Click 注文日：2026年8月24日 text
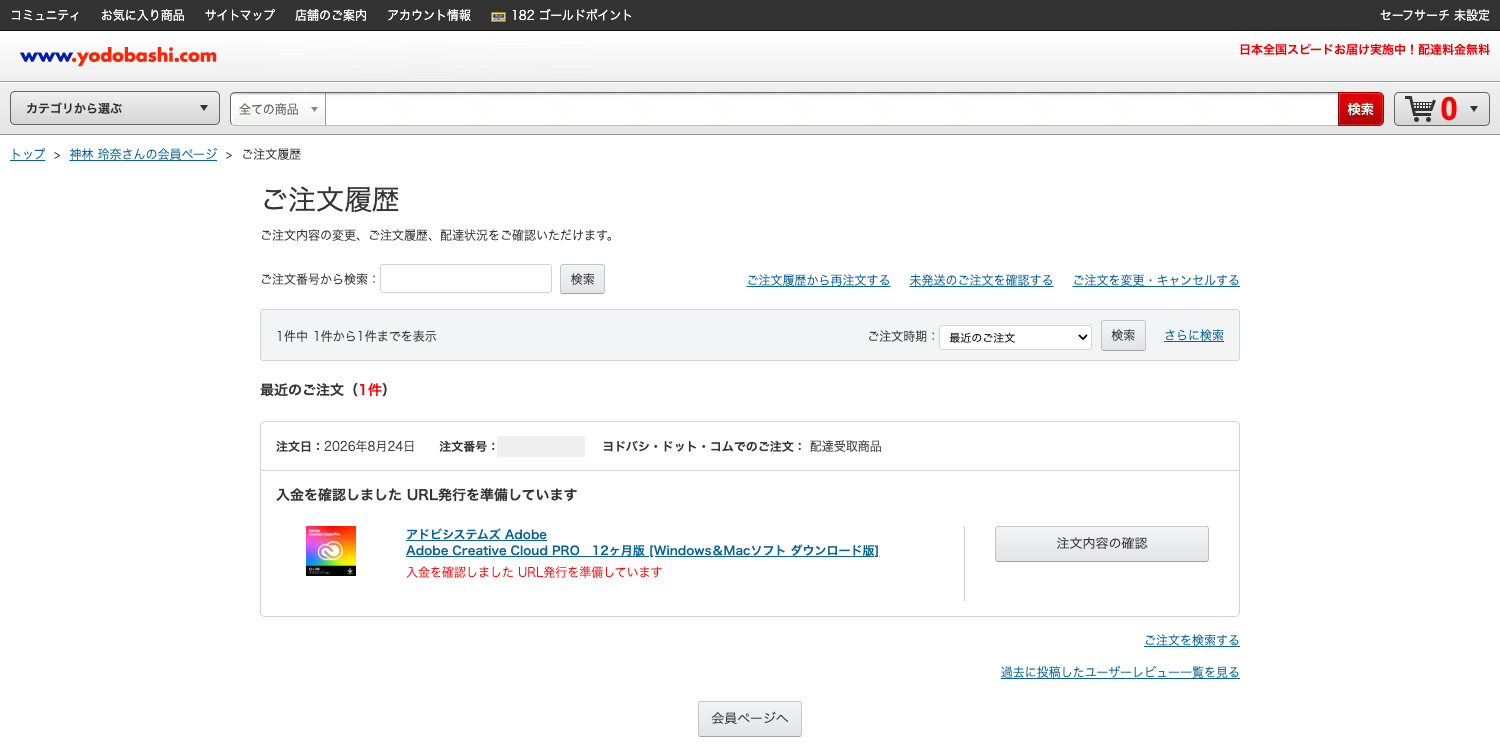This screenshot has height=751, width=1500. click(x=345, y=446)
